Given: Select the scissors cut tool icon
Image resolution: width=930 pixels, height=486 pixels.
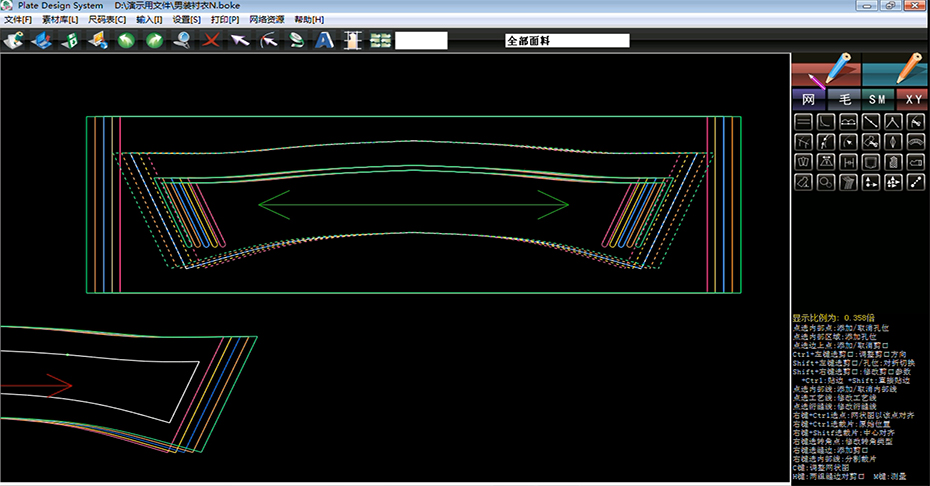Looking at the screenshot, I should point(917,121).
